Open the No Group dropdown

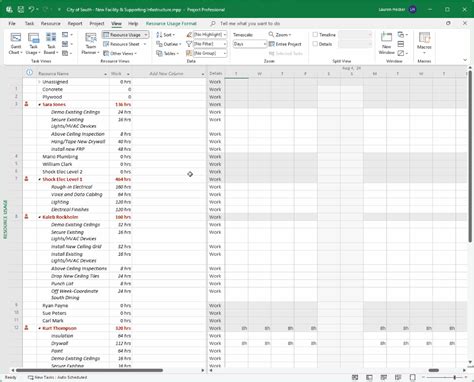225,53
